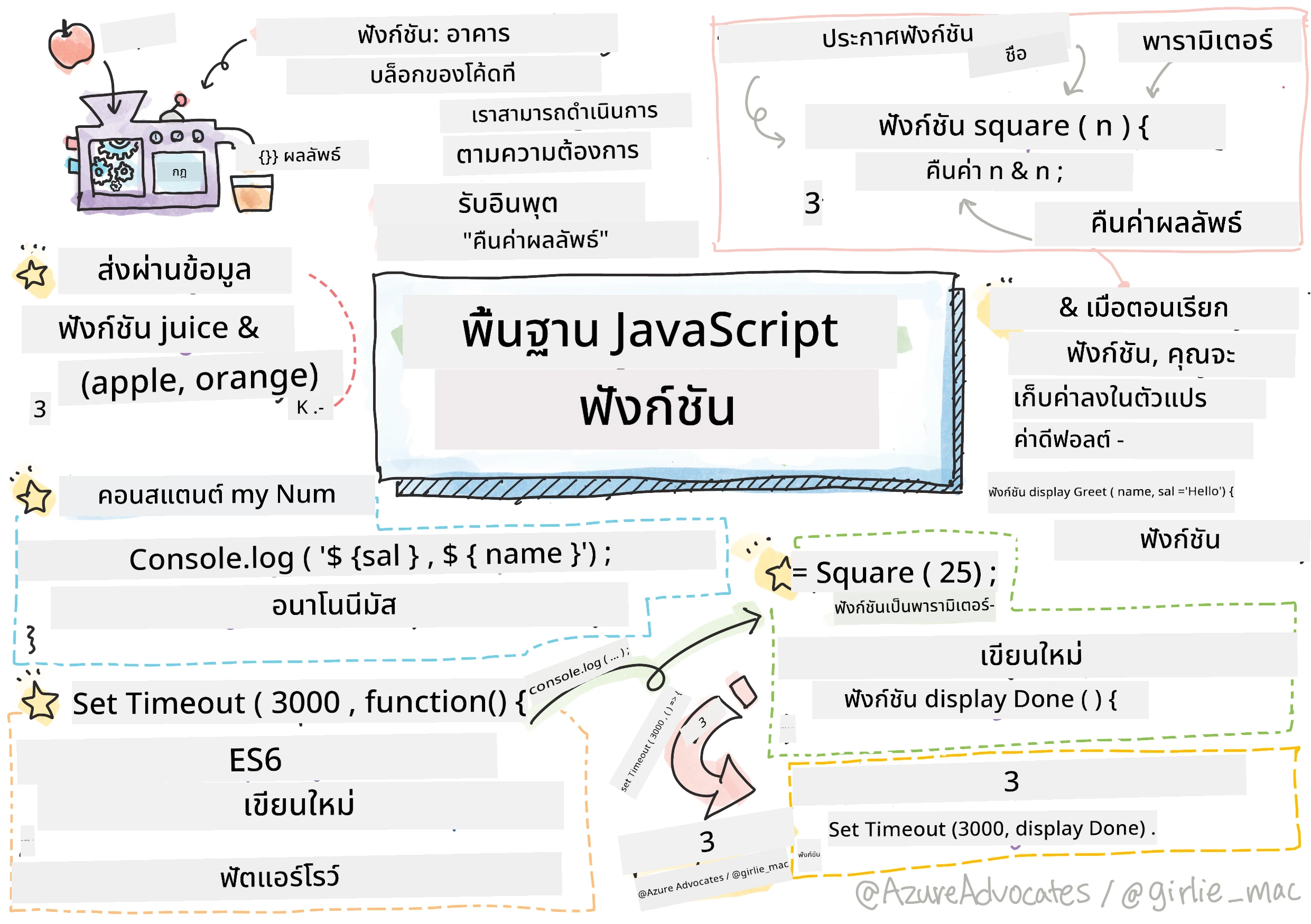This screenshot has height=924, width=1311.
Task: Click the text รับอินพุต
Action: click(x=508, y=204)
